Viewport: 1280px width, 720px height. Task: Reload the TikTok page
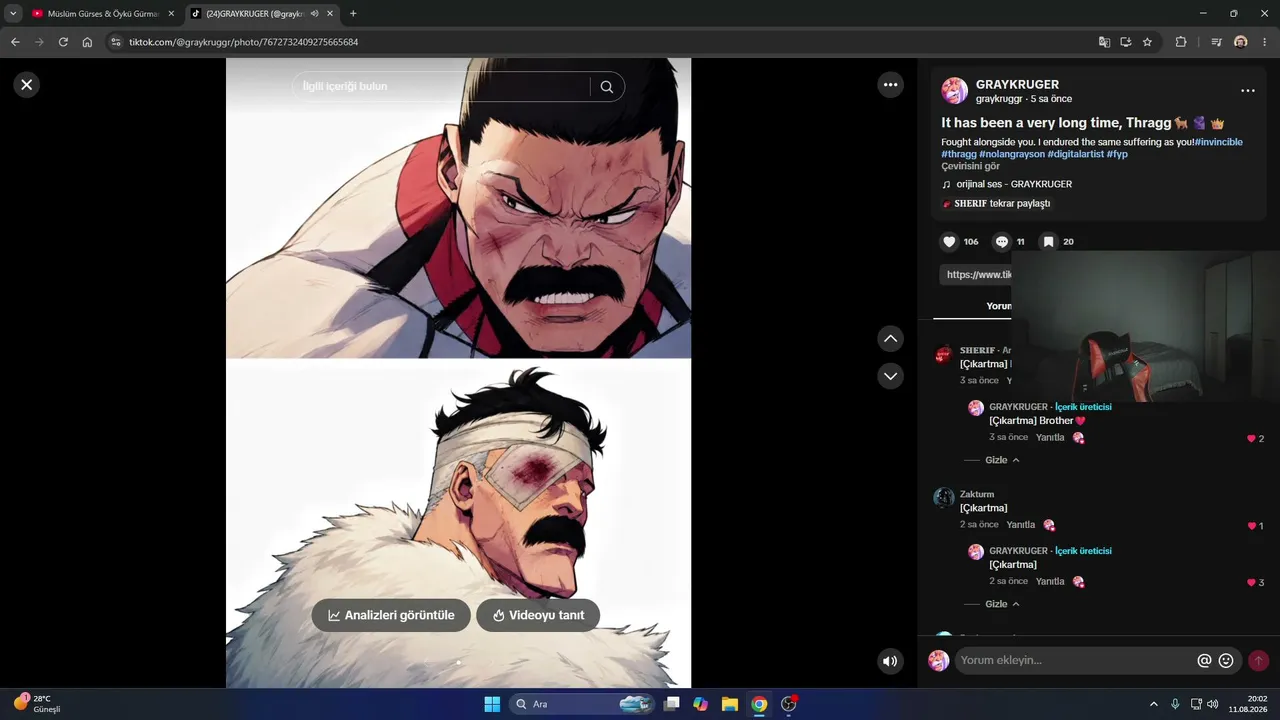pos(63,42)
